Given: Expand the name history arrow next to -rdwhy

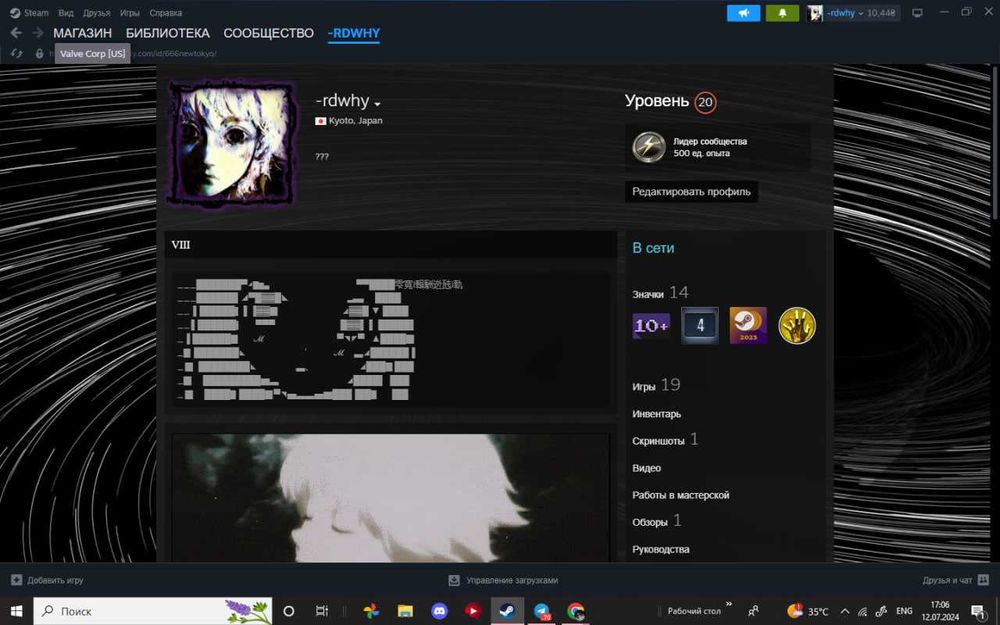Looking at the screenshot, I should [378, 104].
